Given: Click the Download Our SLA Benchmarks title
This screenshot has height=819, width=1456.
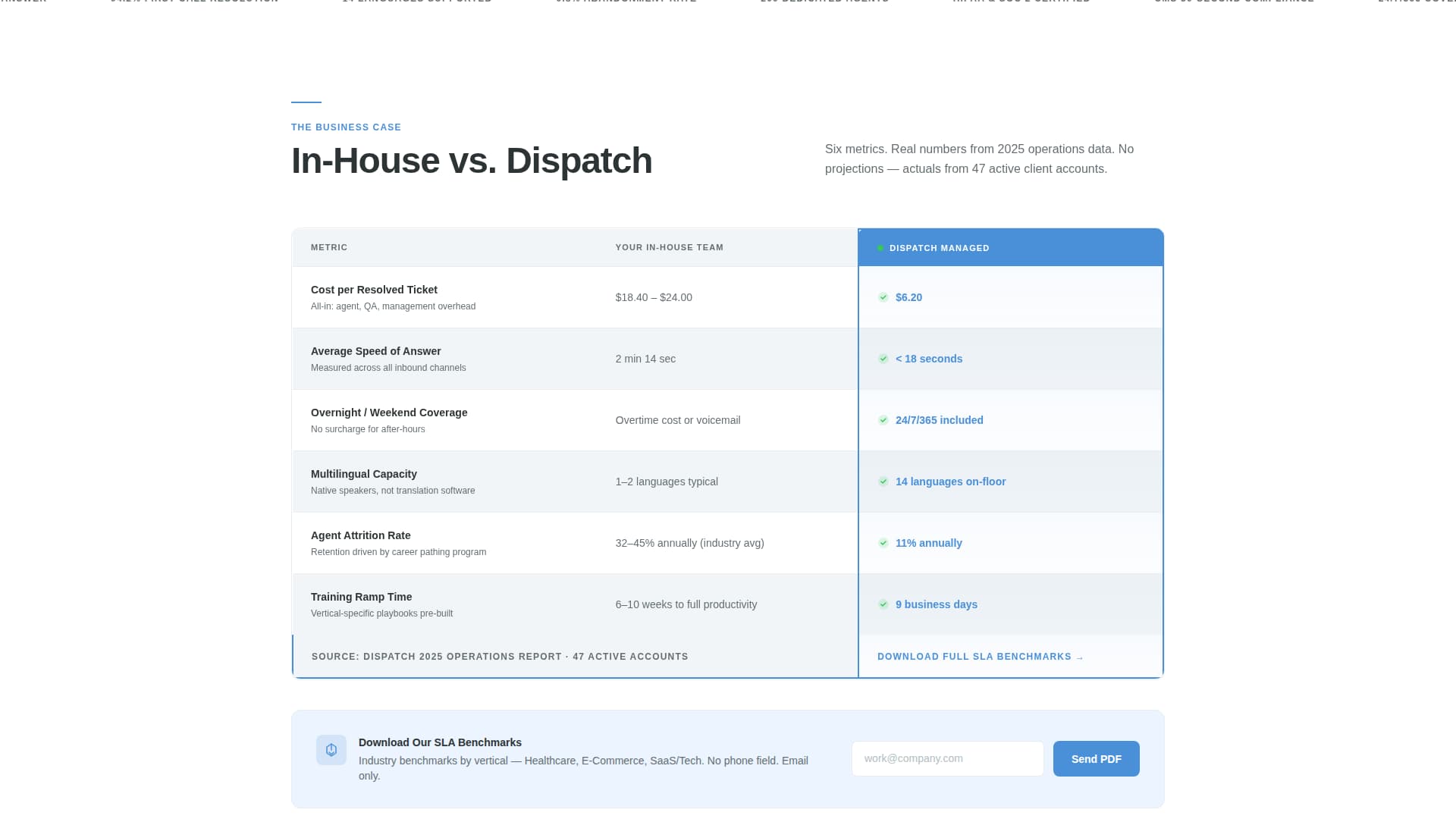Looking at the screenshot, I should pos(440,742).
